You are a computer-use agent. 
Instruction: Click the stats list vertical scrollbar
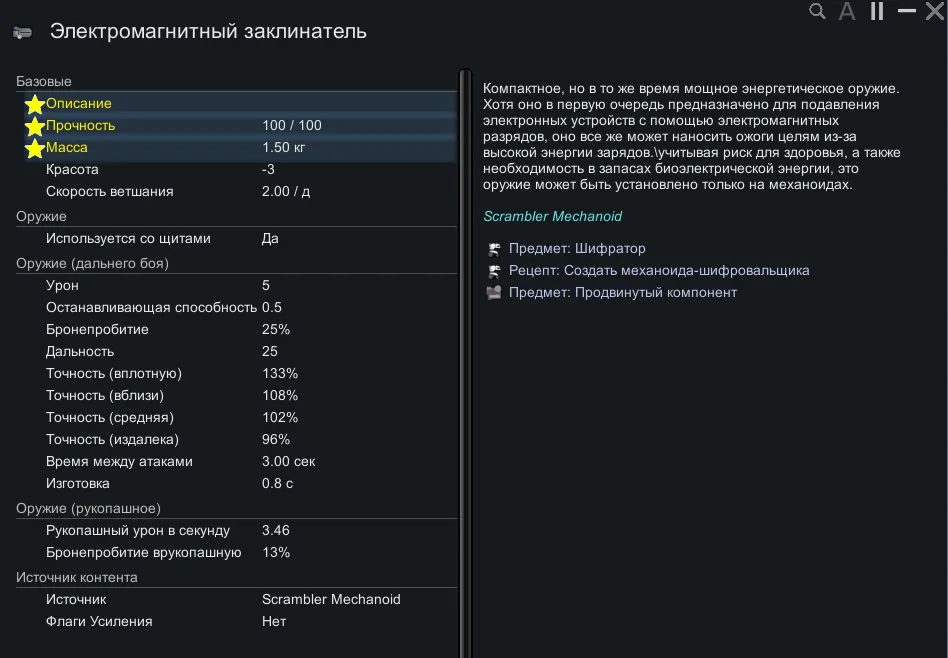click(x=464, y=360)
